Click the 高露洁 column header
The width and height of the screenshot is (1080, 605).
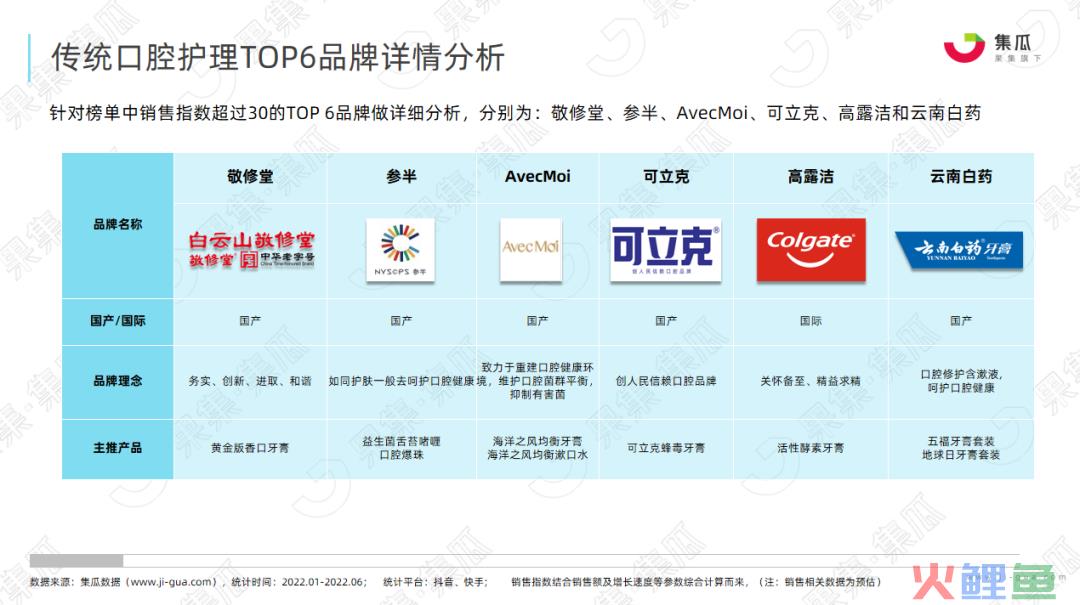[x=811, y=176]
